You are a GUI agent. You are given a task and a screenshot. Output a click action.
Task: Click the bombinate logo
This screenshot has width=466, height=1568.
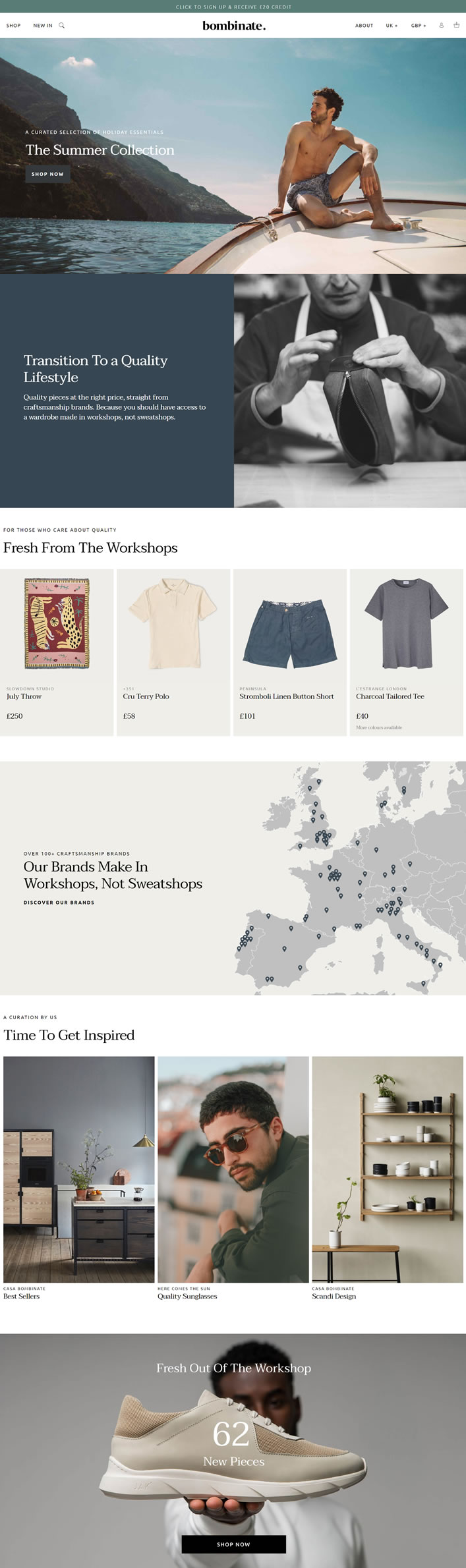coord(233,26)
